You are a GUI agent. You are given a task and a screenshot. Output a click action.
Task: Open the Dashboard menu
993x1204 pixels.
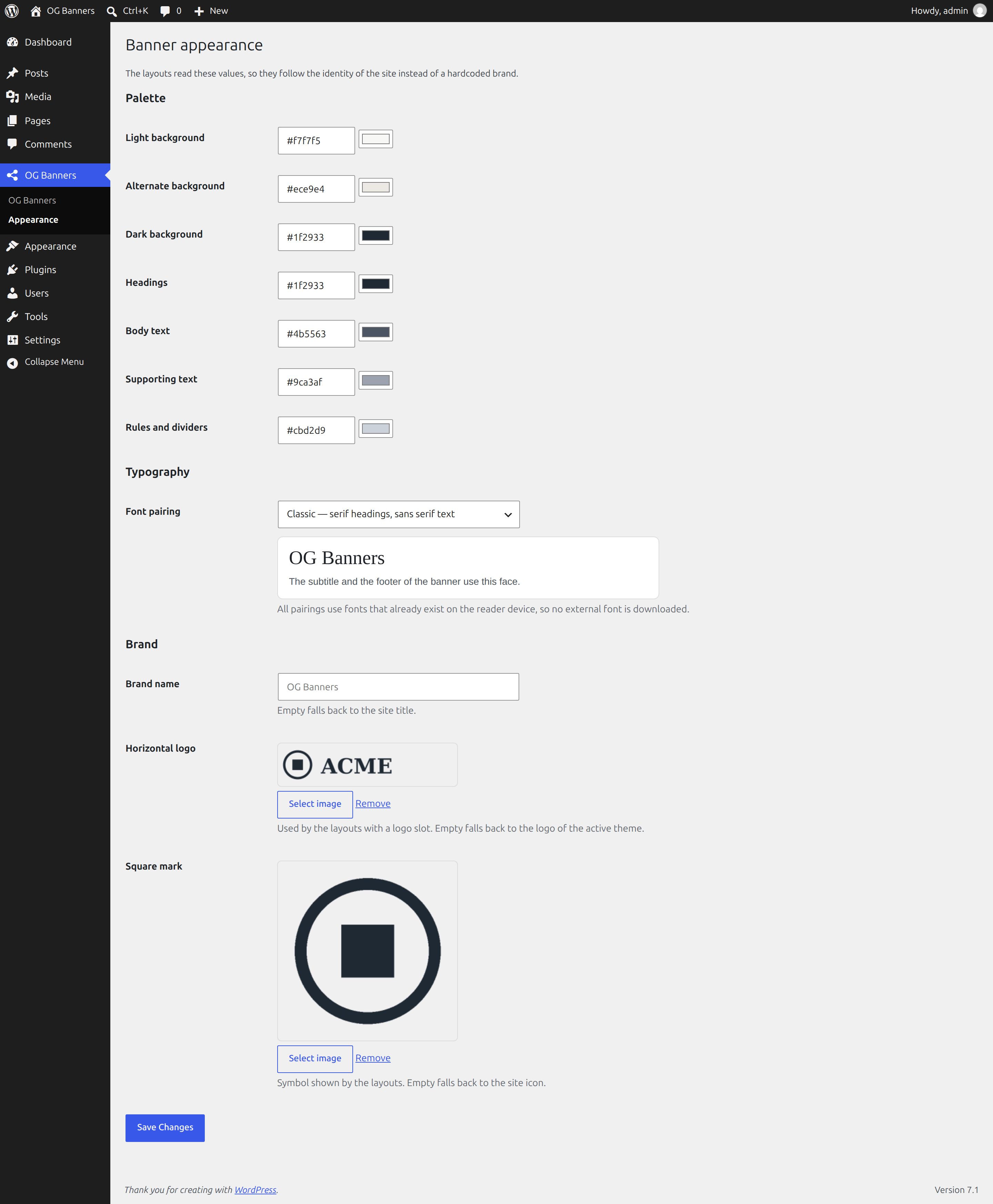(x=55, y=42)
